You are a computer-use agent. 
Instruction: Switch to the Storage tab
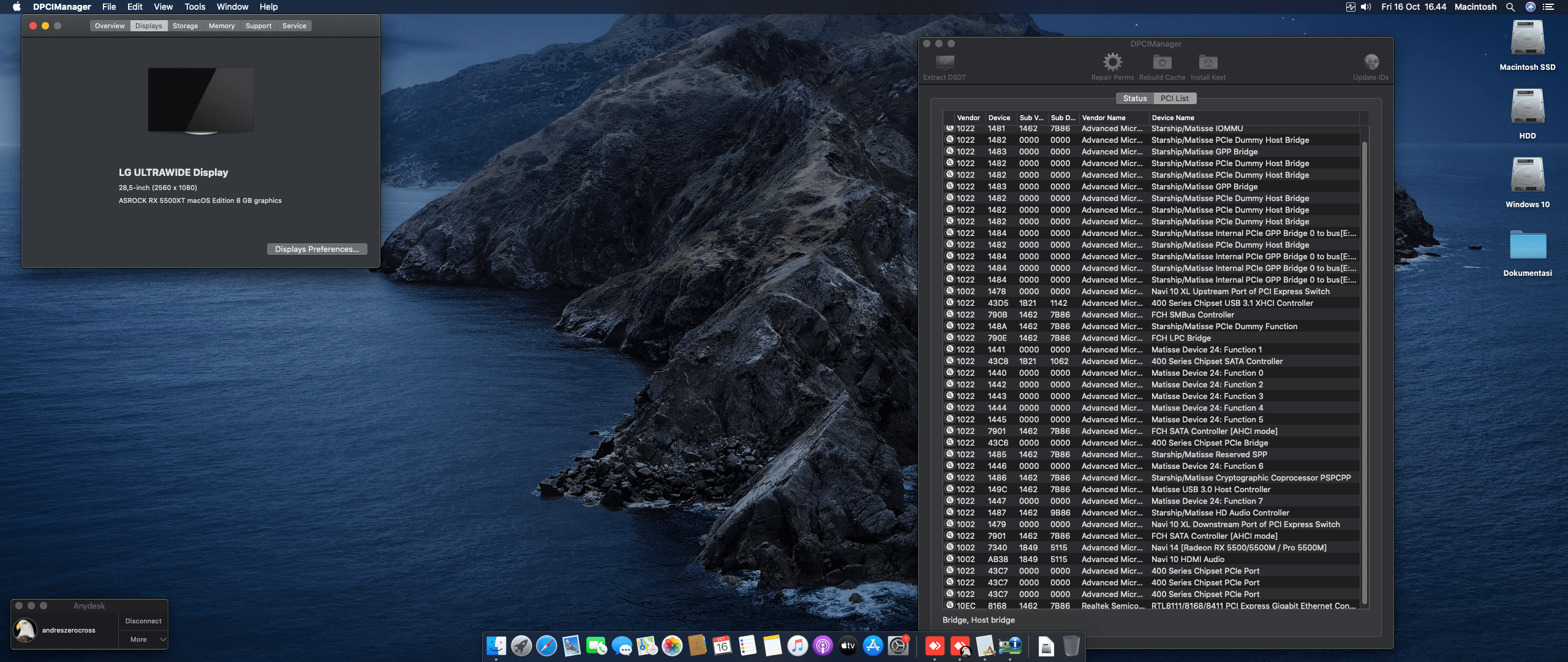(x=185, y=26)
